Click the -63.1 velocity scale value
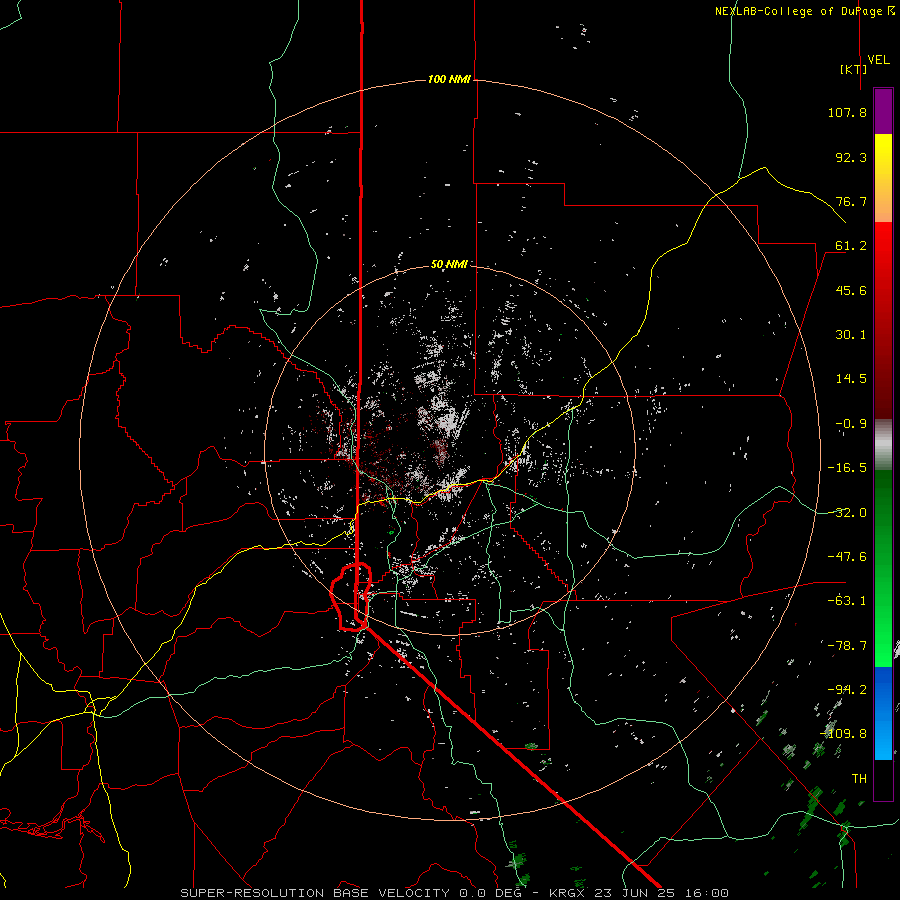Viewport: 900px width, 900px height. 847,601
